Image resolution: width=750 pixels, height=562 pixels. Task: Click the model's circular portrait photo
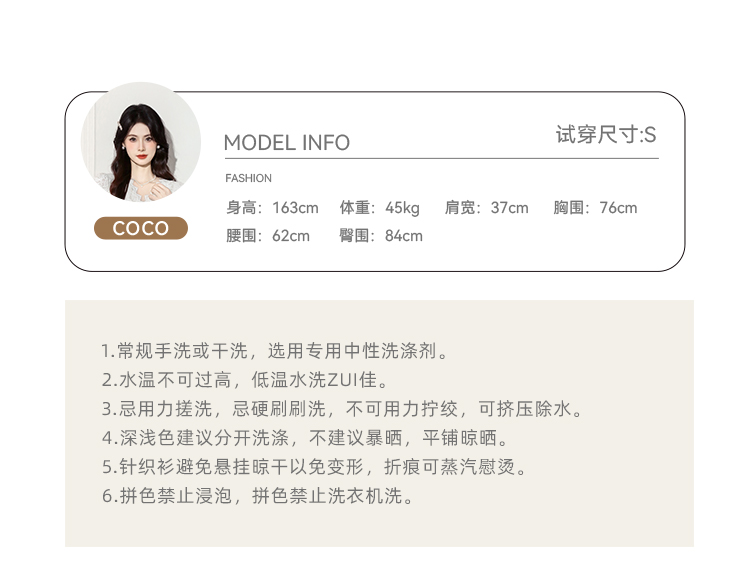point(141,142)
